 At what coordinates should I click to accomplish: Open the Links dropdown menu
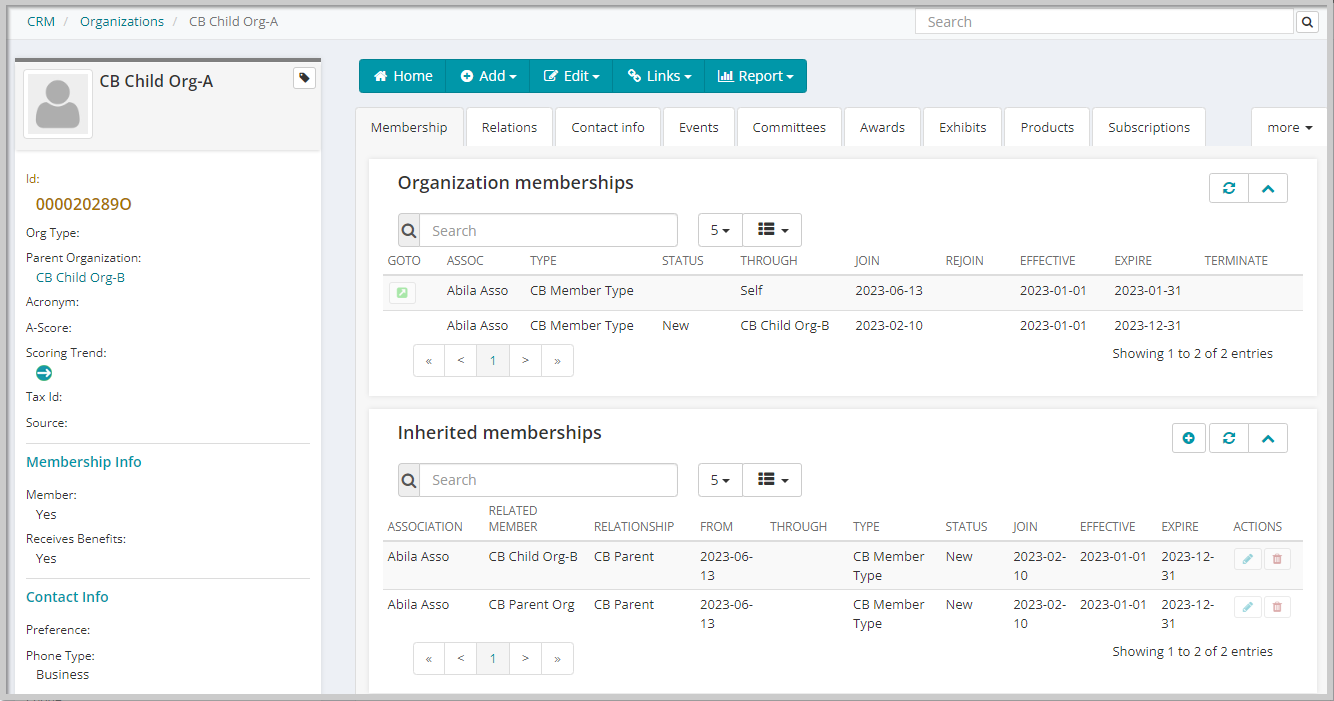659,76
